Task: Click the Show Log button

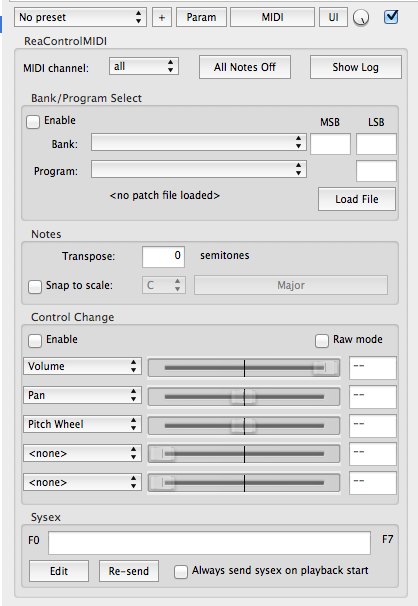Action: click(x=356, y=67)
